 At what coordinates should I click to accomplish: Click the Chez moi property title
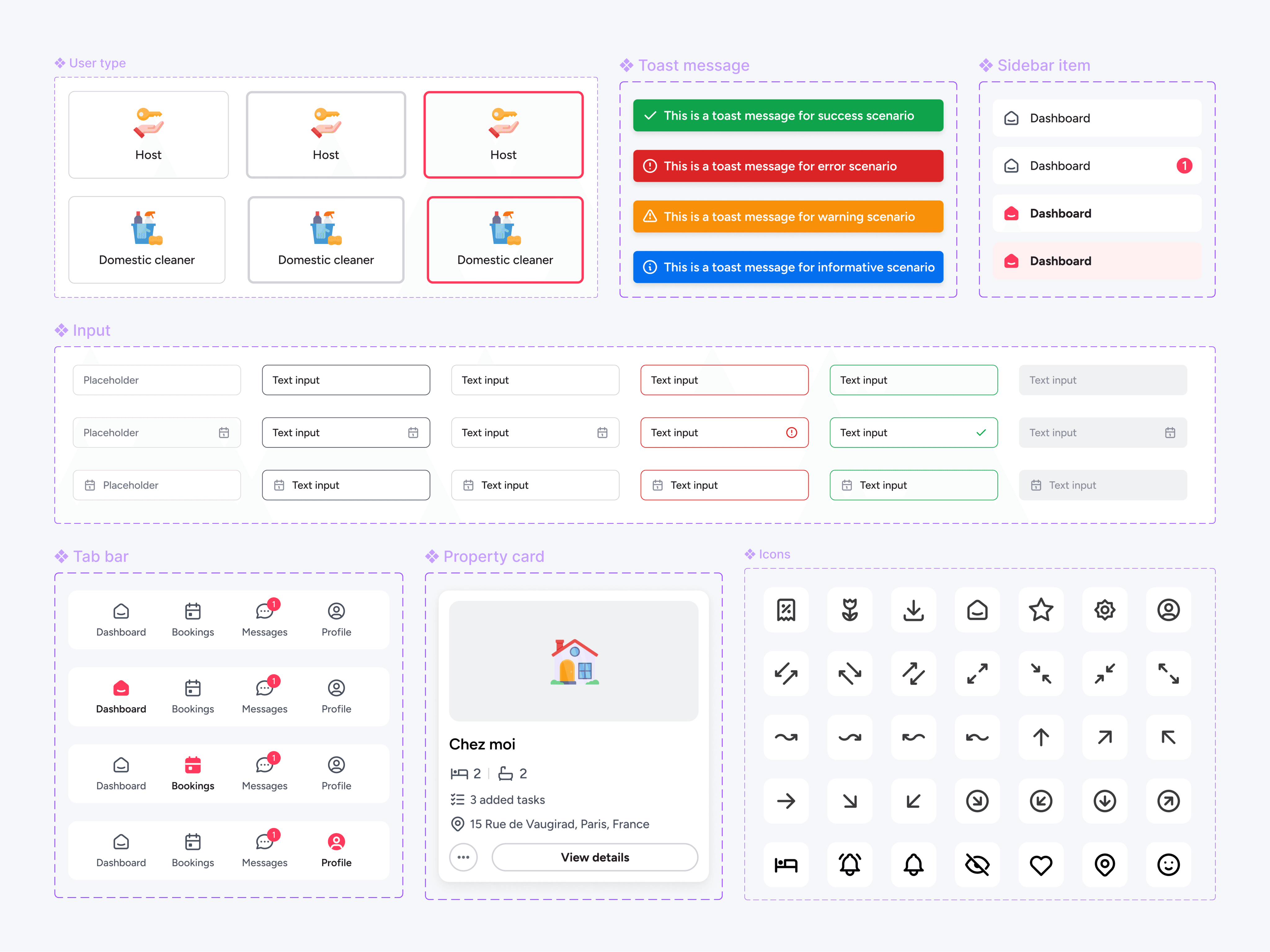click(x=482, y=744)
